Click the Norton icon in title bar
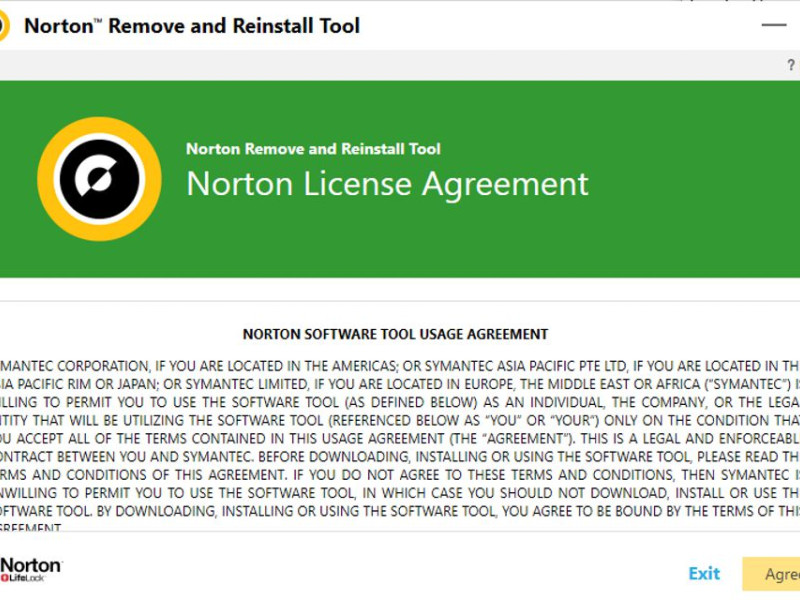 pos(4,26)
